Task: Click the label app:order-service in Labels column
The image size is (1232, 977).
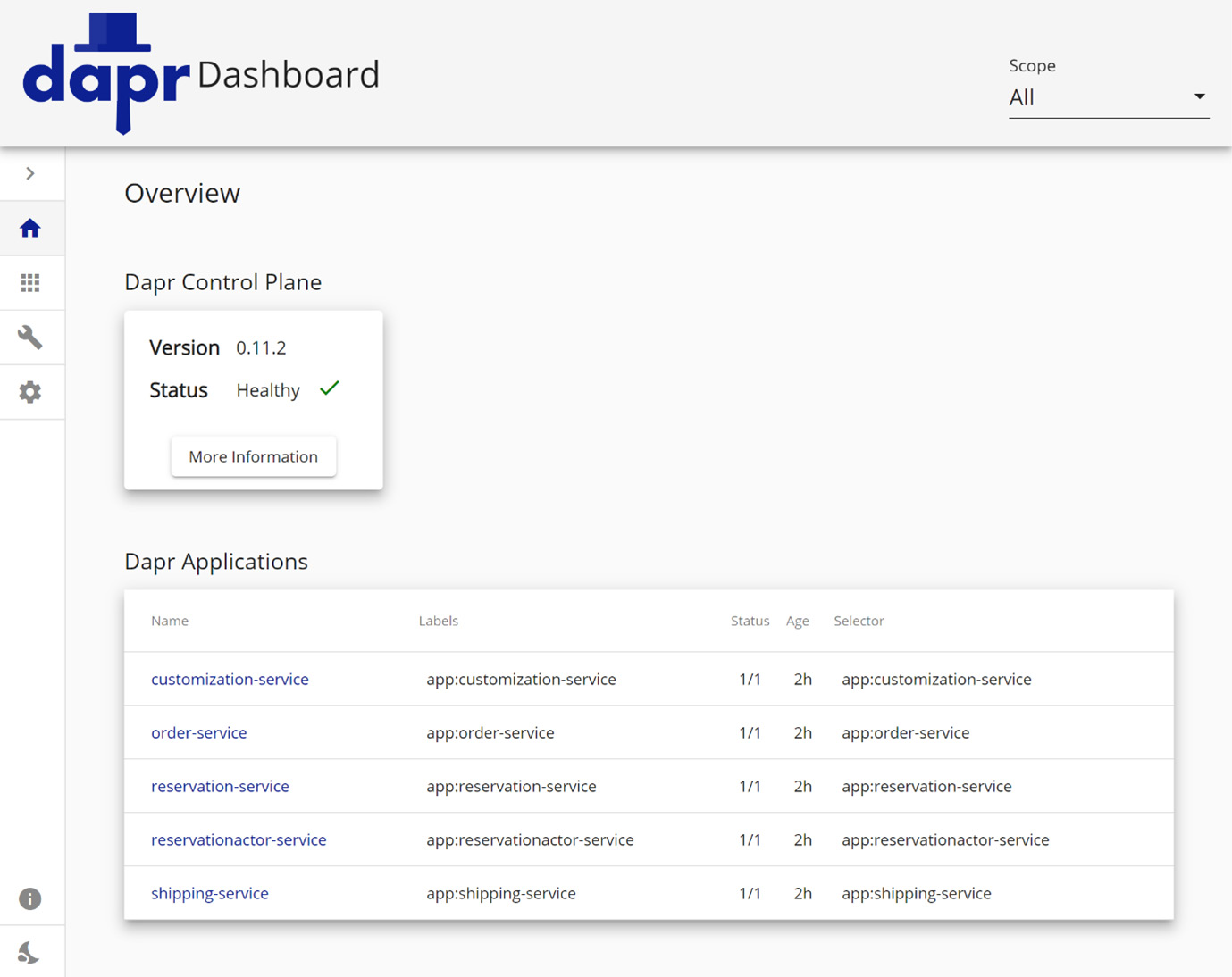Action: click(x=490, y=732)
